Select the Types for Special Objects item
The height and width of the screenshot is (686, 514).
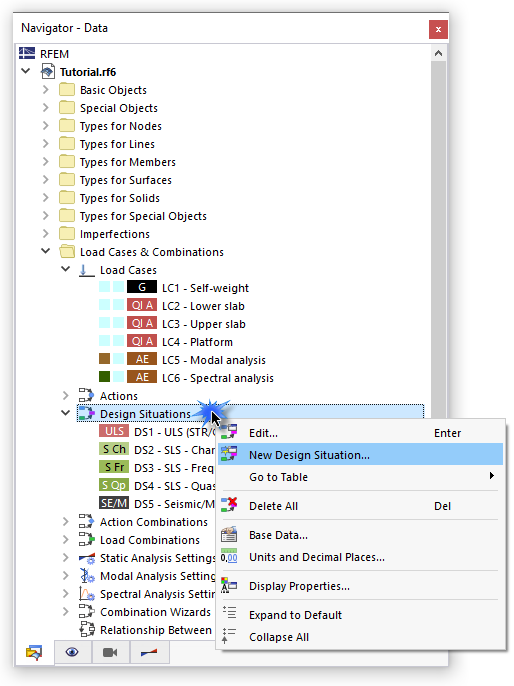(x=143, y=216)
